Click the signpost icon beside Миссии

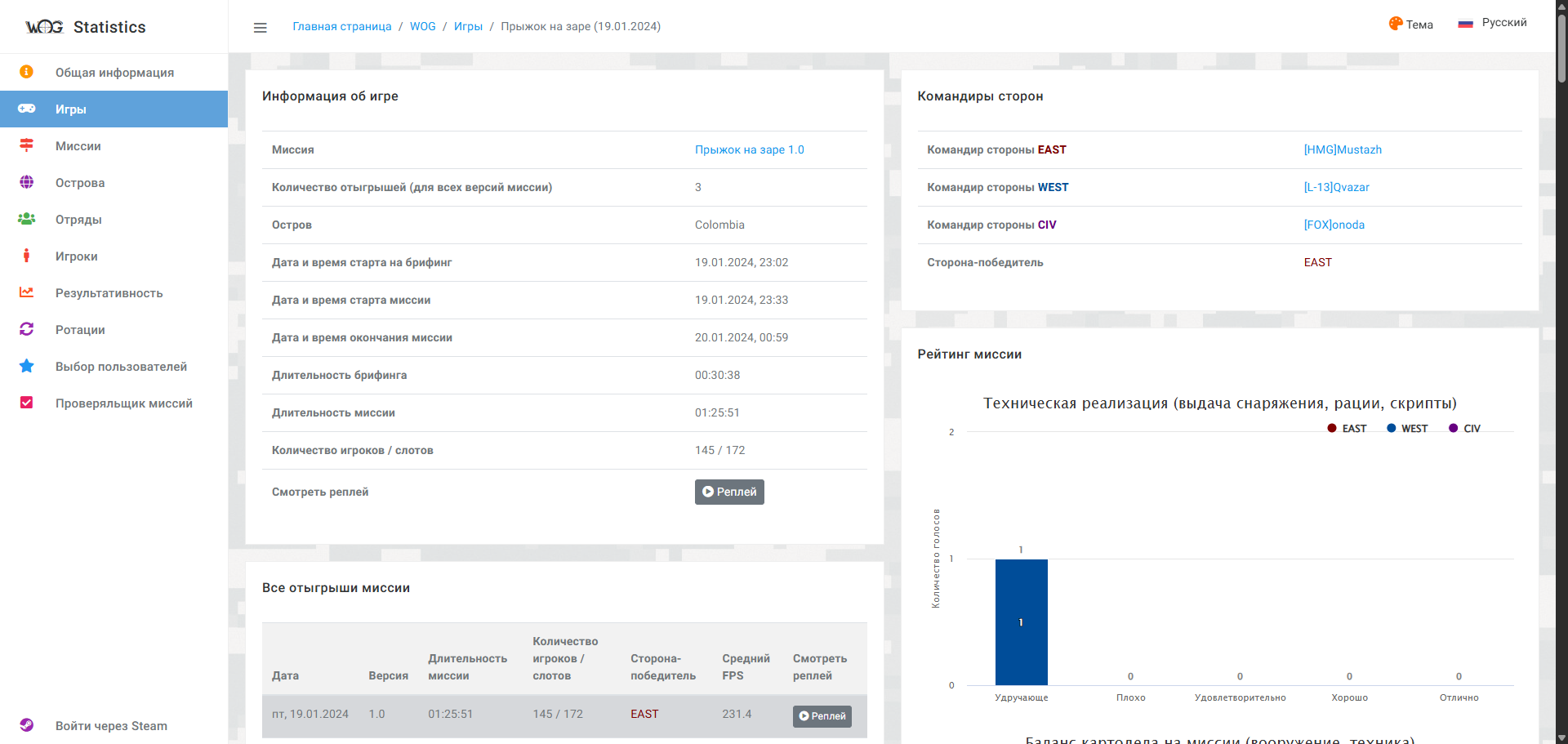click(26, 145)
